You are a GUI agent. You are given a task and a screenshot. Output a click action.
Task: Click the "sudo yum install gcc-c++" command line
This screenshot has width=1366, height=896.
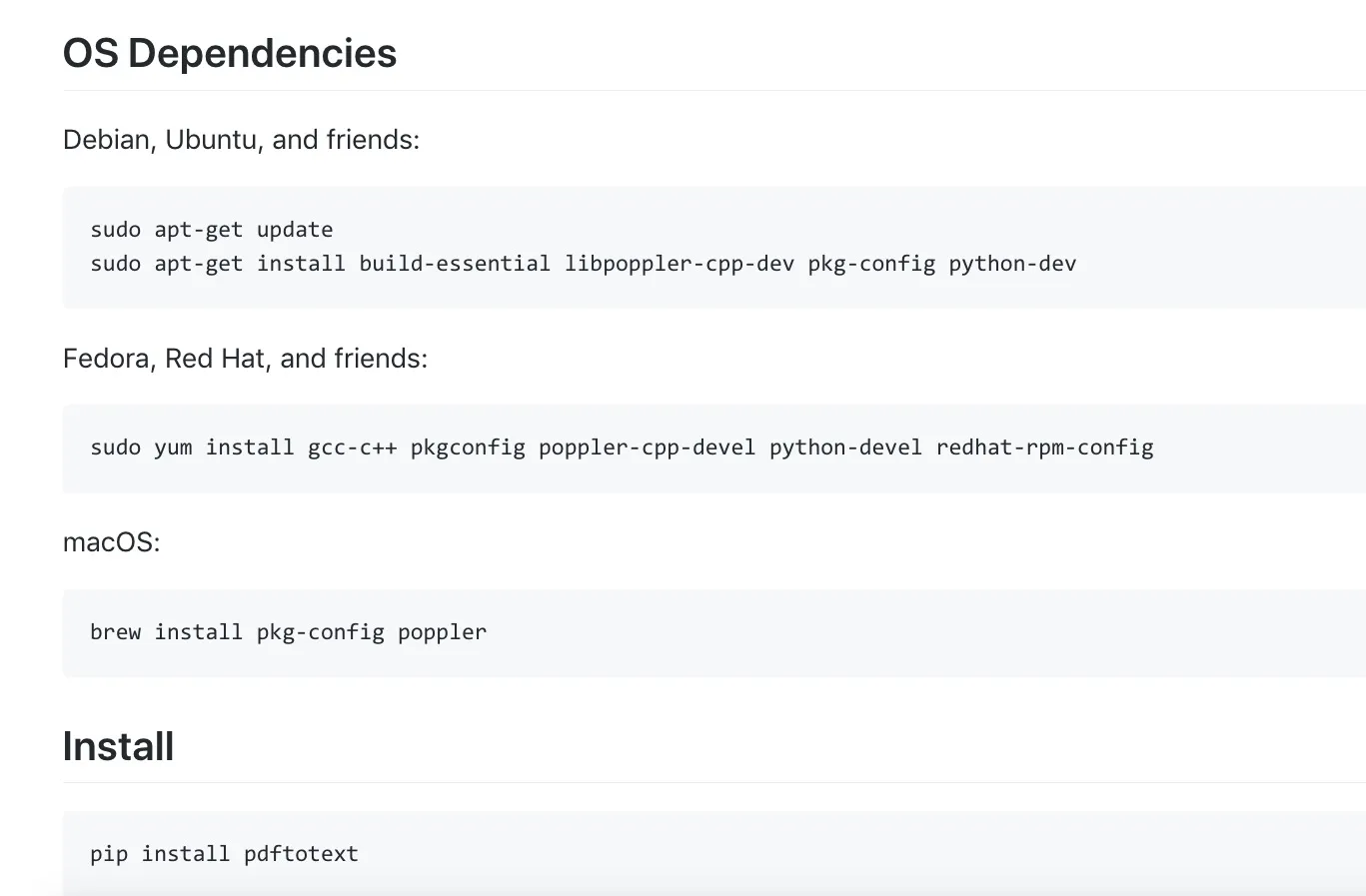tap(622, 448)
